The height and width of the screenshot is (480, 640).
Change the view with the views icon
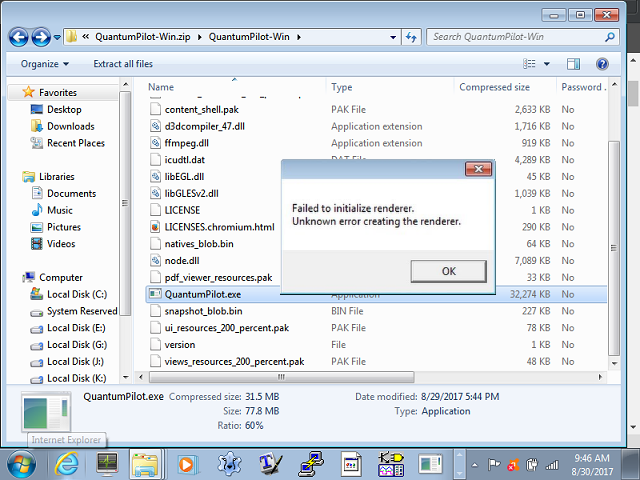529,64
